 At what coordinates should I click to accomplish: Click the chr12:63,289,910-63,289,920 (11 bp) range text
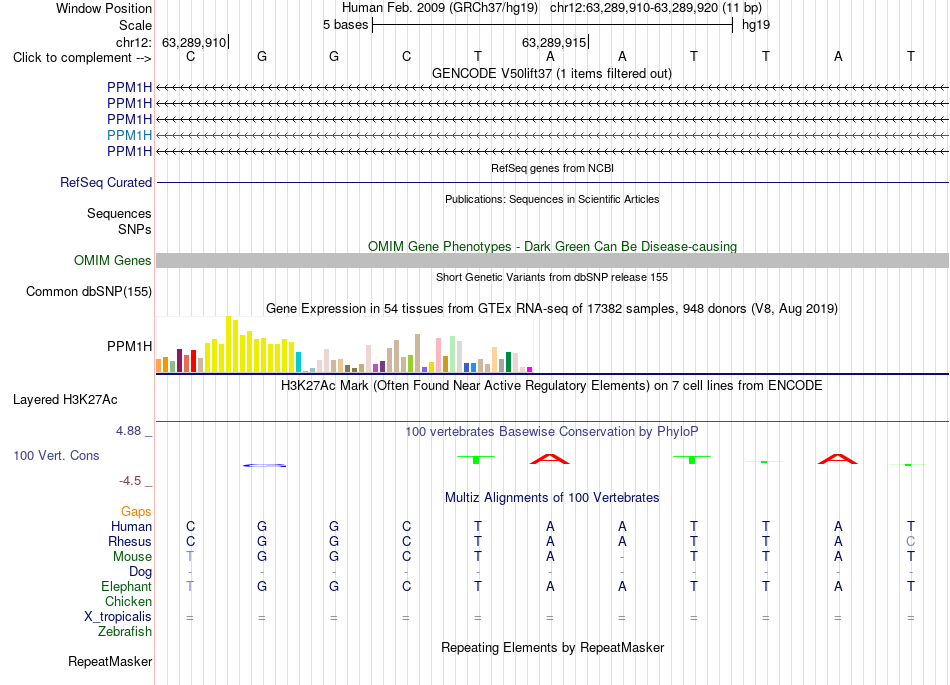(x=656, y=8)
